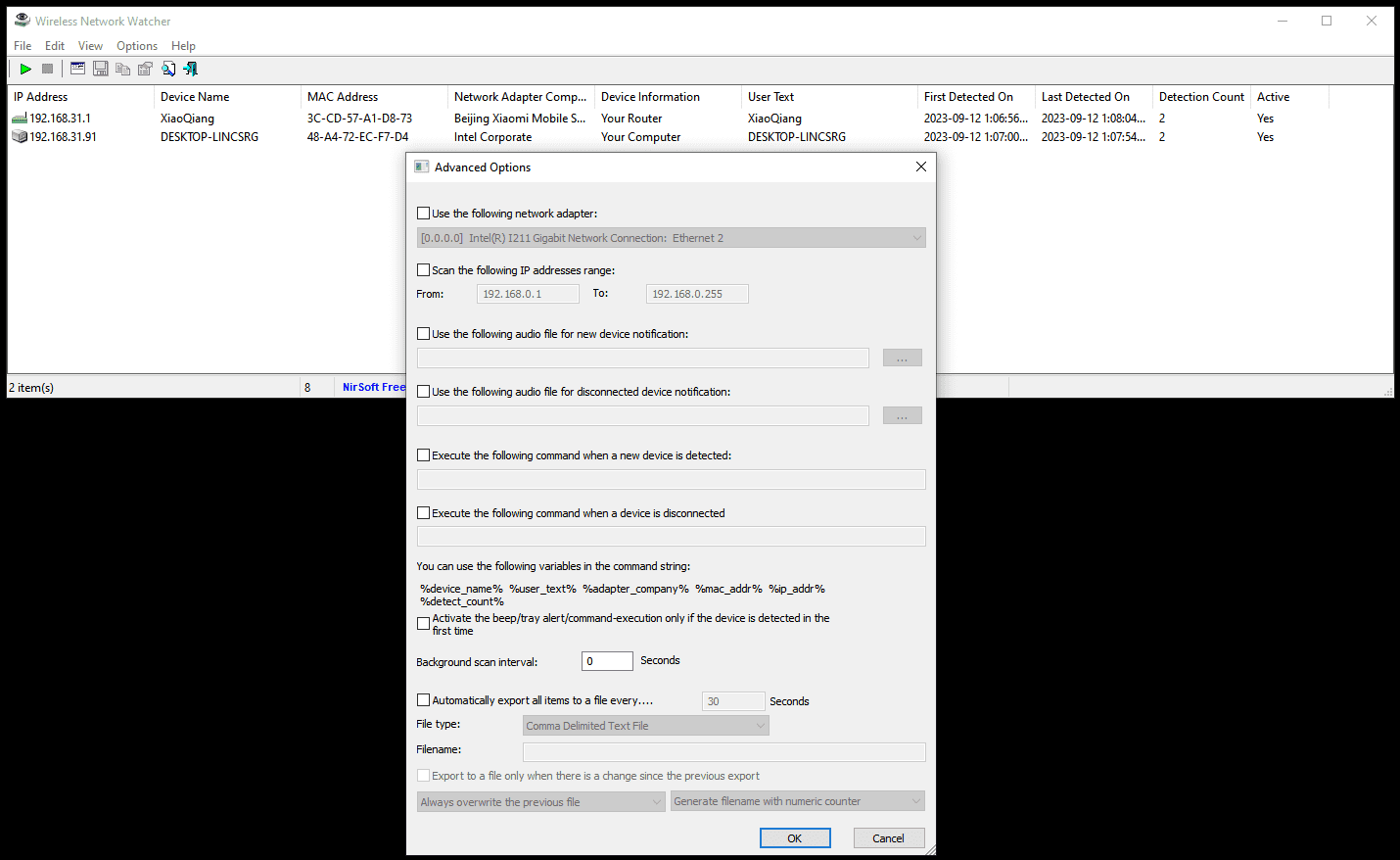Viewport: 1400px width, 860px height.
Task: Toggle 'Export to a file only when change' checkbox
Action: [x=424, y=775]
